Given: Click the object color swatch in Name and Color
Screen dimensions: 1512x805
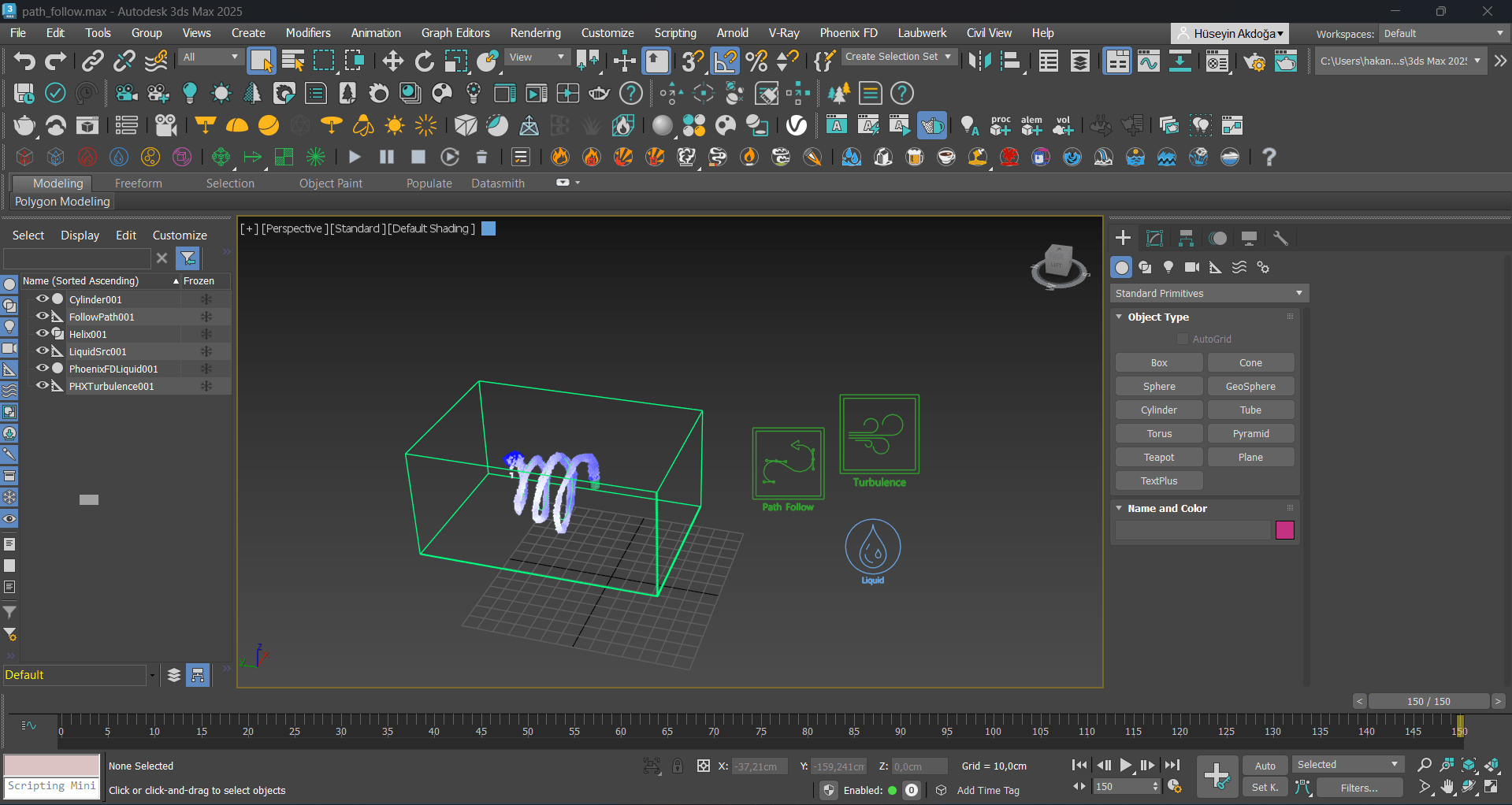Looking at the screenshot, I should point(1284,530).
